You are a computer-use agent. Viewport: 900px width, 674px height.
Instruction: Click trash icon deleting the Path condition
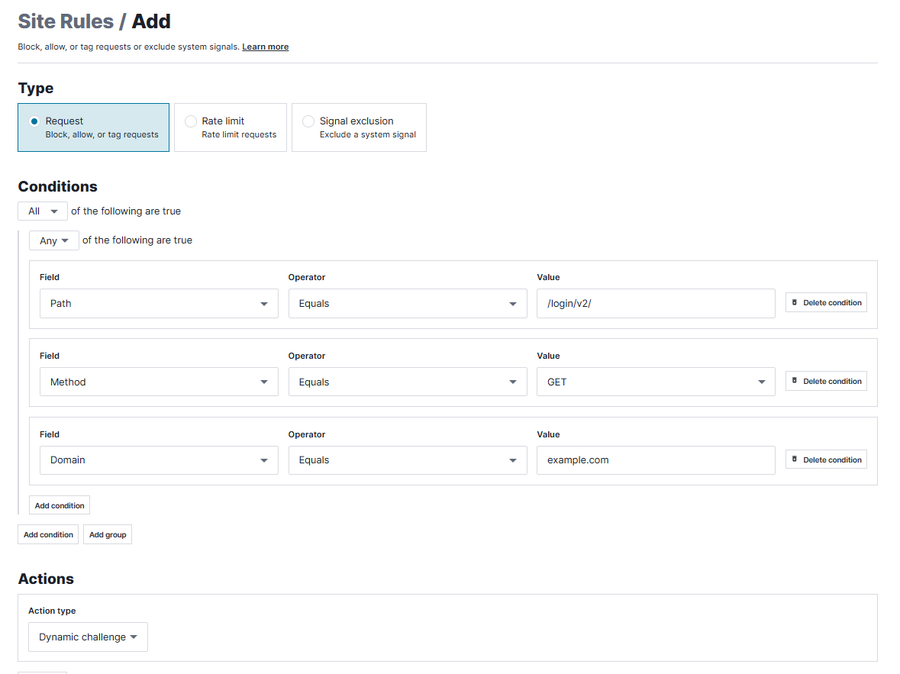[x=794, y=303]
